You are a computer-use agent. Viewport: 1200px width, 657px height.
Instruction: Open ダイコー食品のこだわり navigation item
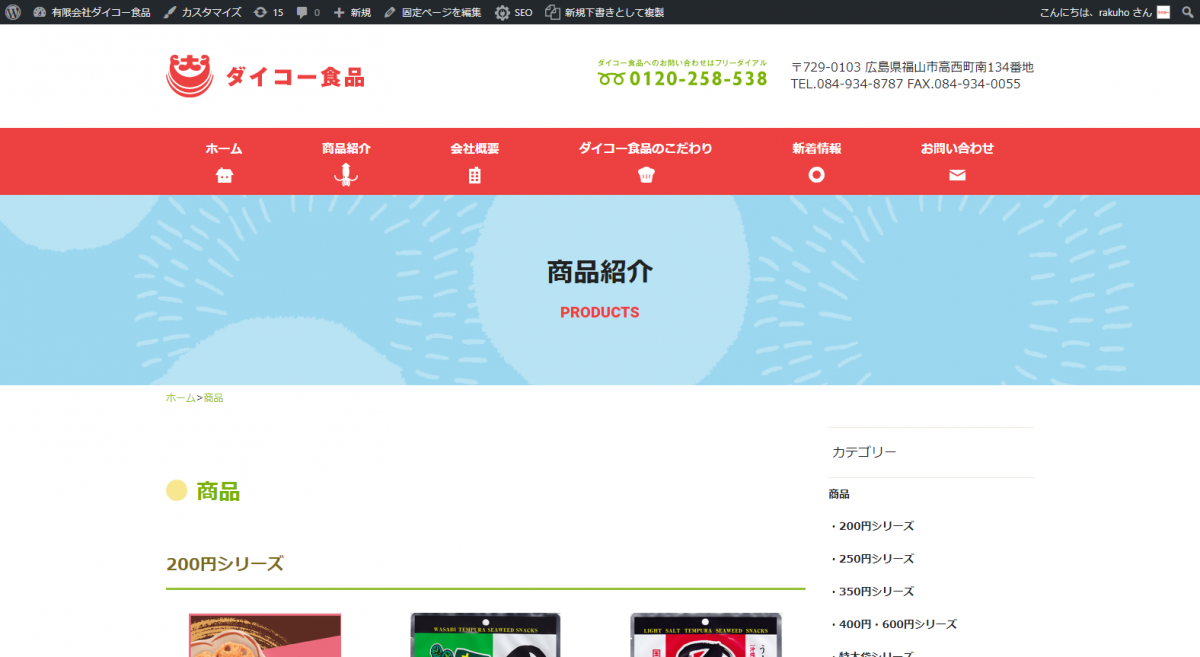(x=646, y=148)
